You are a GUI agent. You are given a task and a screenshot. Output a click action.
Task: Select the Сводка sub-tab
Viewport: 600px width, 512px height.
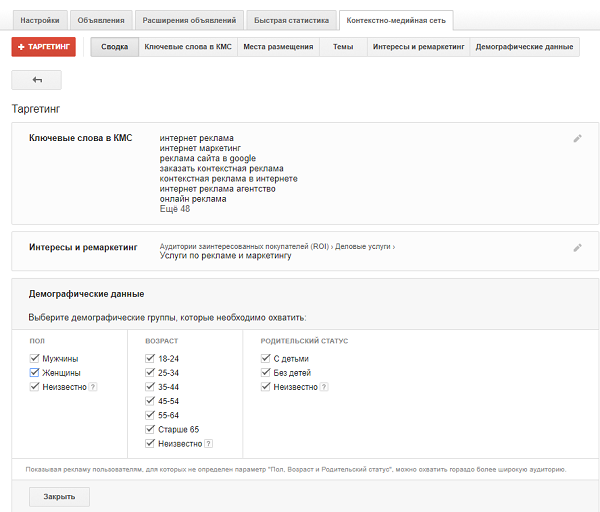[x=115, y=47]
